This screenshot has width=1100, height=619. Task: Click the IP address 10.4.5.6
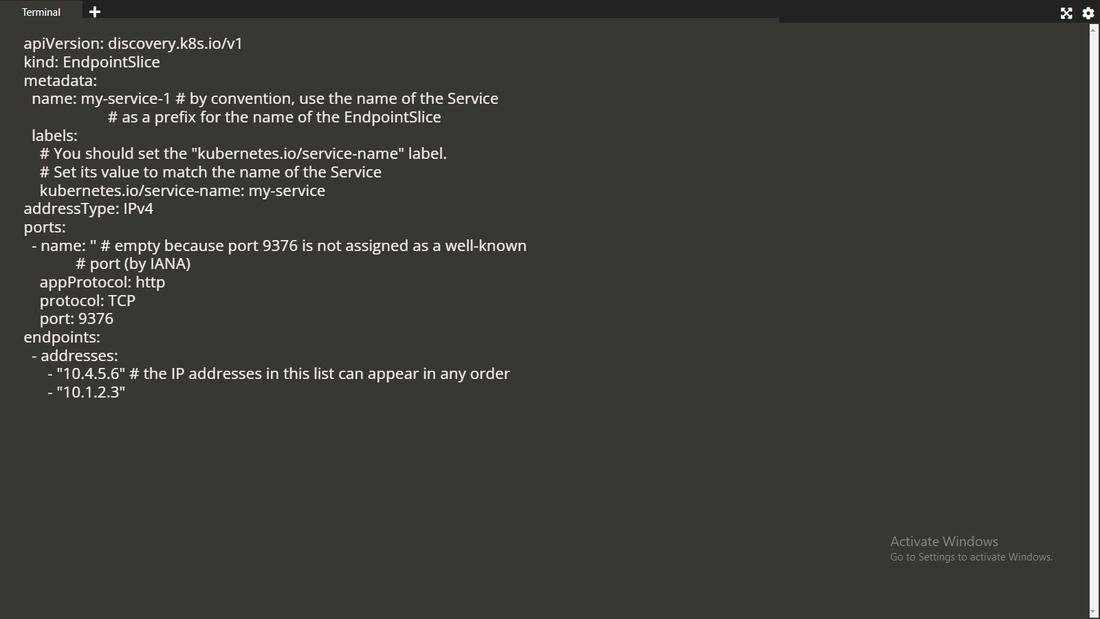click(x=90, y=373)
